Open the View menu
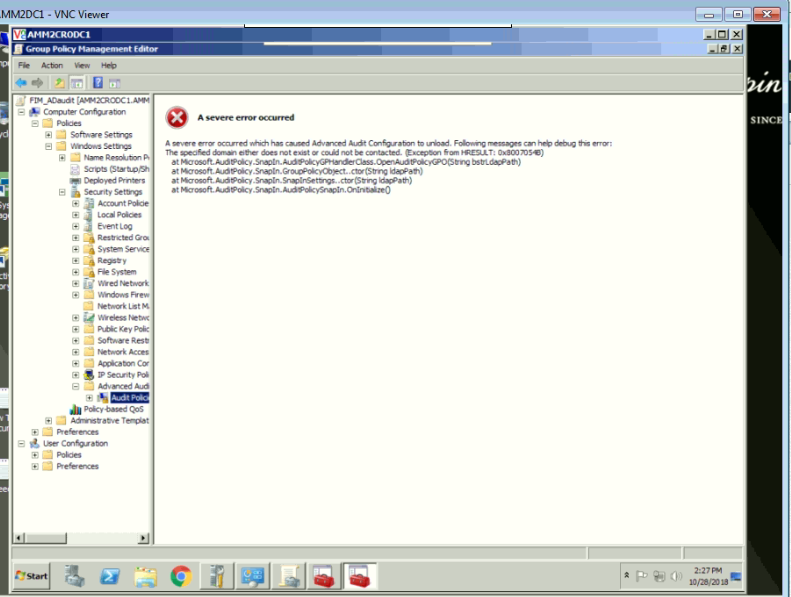The image size is (791, 597). click(82, 65)
